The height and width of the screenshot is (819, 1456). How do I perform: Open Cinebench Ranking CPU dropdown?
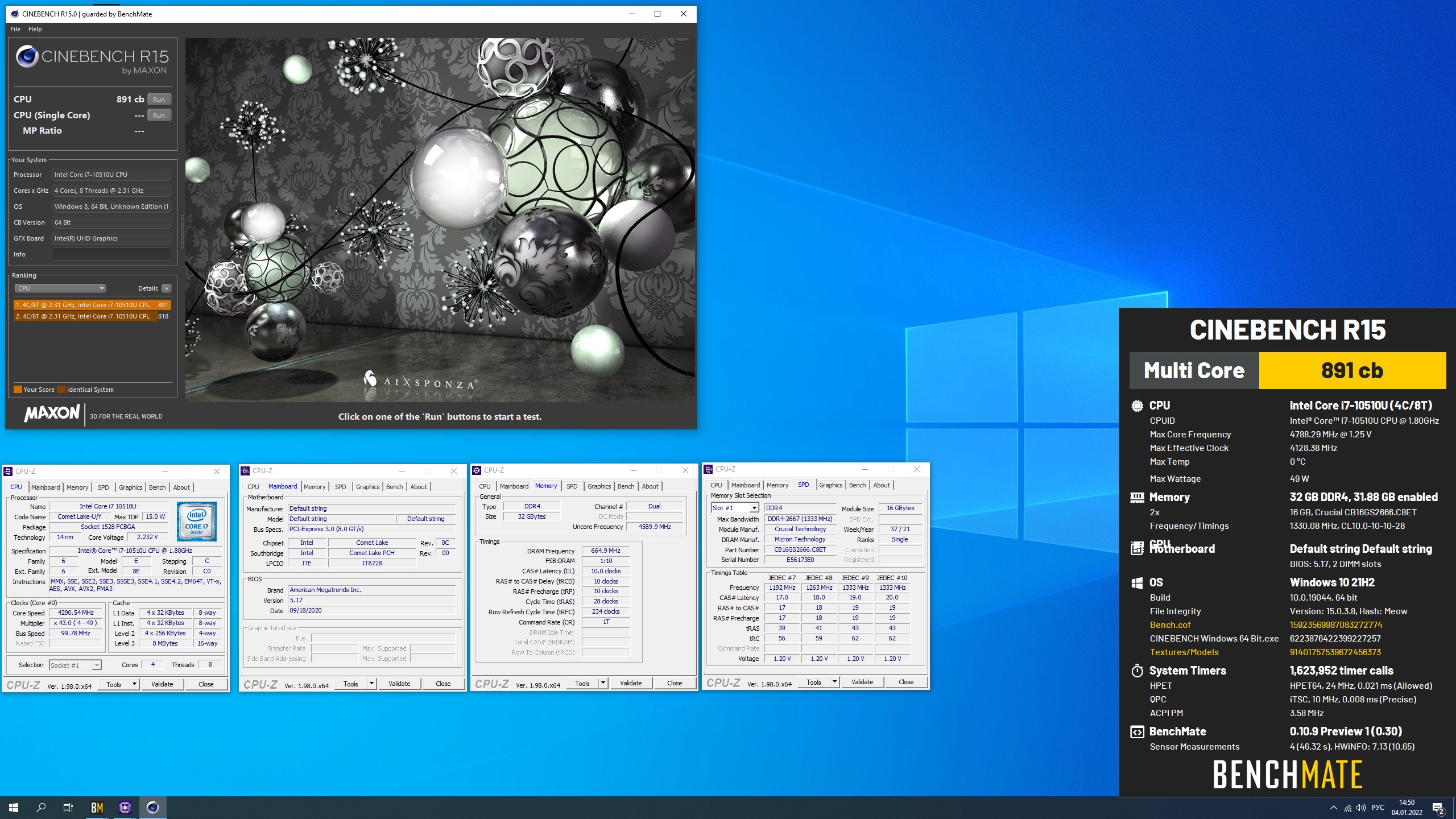(60, 288)
